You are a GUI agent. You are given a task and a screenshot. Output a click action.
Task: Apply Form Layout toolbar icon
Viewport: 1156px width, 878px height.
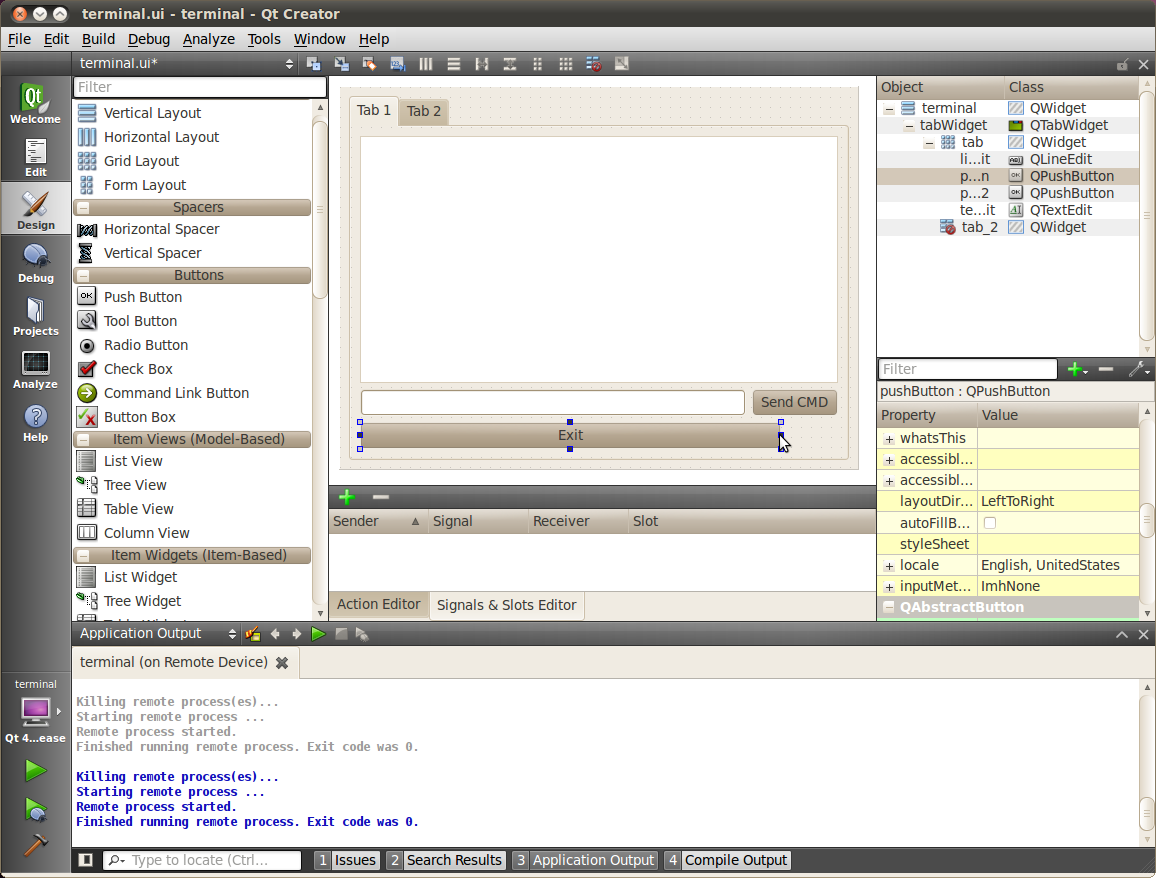(x=537, y=64)
